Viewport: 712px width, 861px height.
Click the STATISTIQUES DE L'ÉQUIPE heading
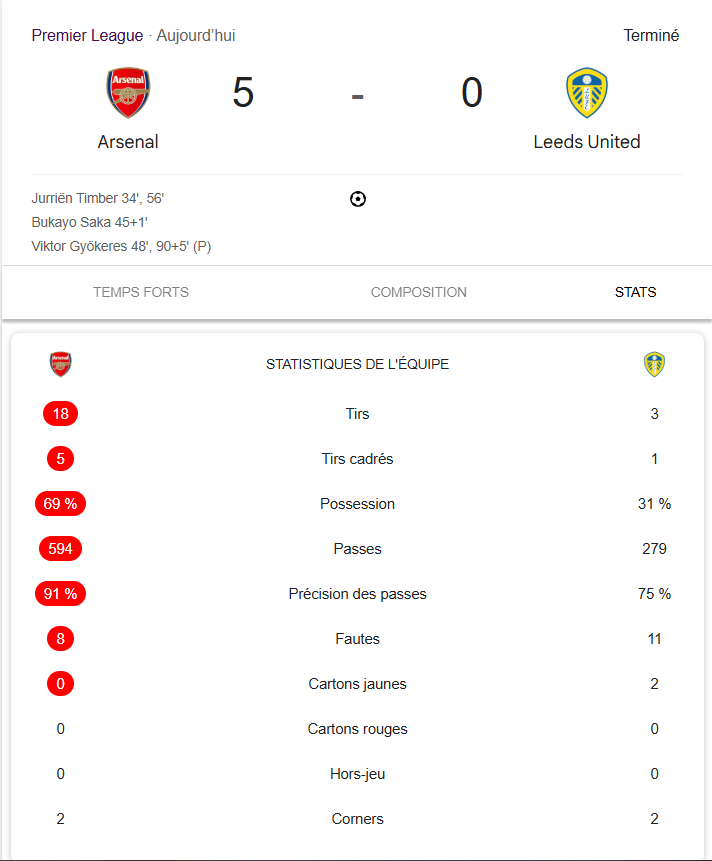(x=357, y=364)
